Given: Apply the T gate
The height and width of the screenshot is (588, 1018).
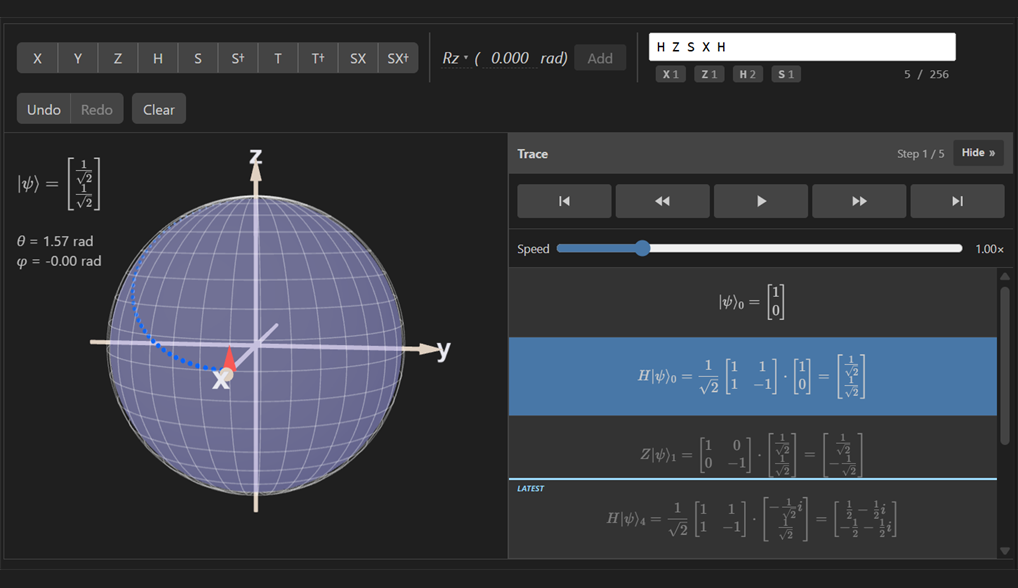Looking at the screenshot, I should [278, 58].
